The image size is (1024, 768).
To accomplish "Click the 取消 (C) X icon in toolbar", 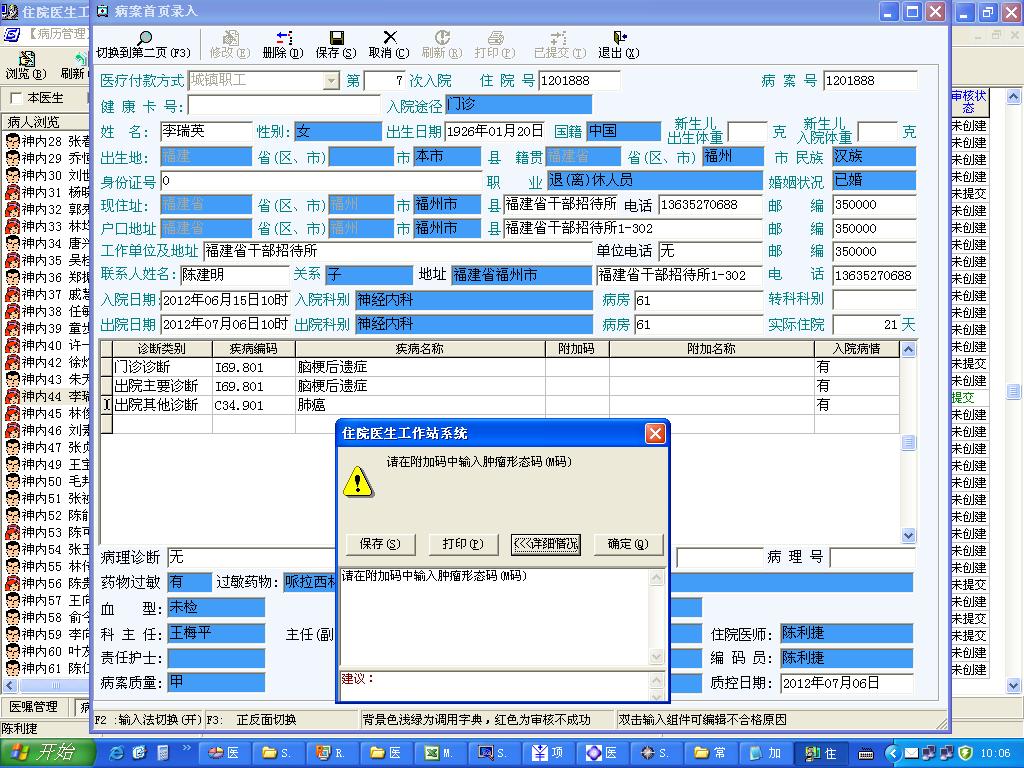I will coord(390,37).
